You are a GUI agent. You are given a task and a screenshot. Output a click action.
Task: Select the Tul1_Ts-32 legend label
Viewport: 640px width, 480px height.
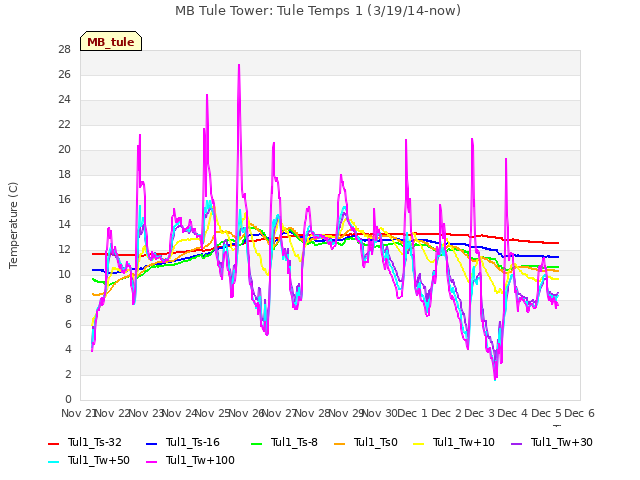(95, 442)
